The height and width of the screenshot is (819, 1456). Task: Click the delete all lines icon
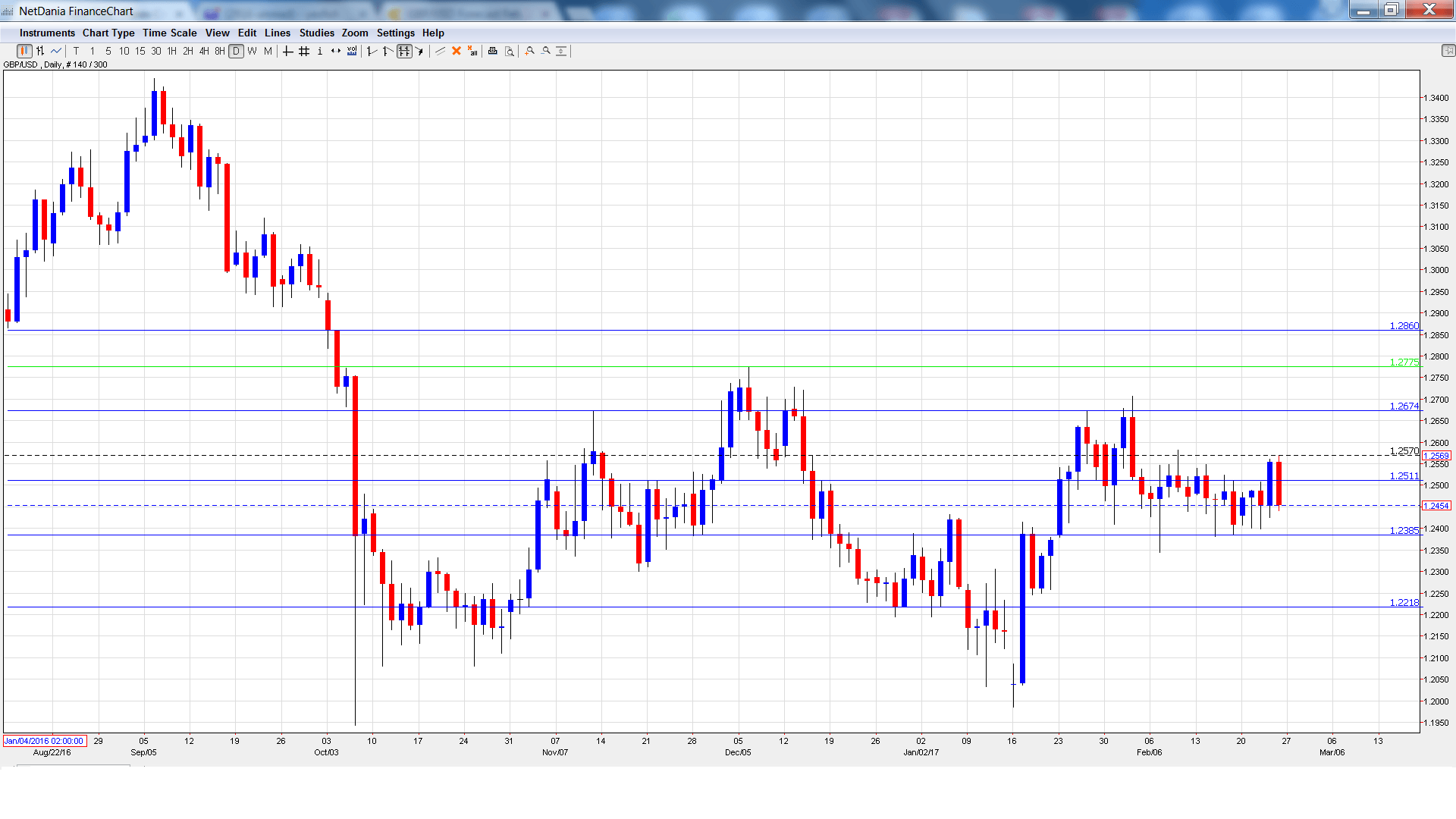(472, 52)
